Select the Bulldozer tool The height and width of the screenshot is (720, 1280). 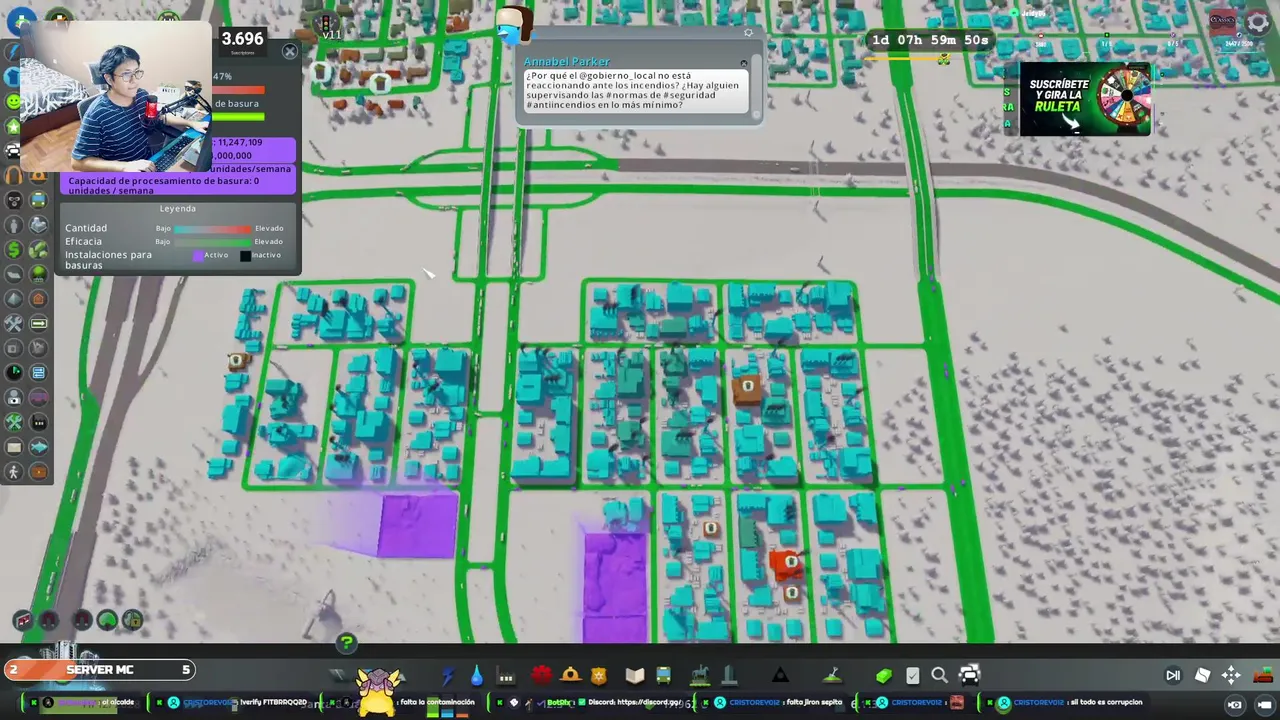(1262, 675)
